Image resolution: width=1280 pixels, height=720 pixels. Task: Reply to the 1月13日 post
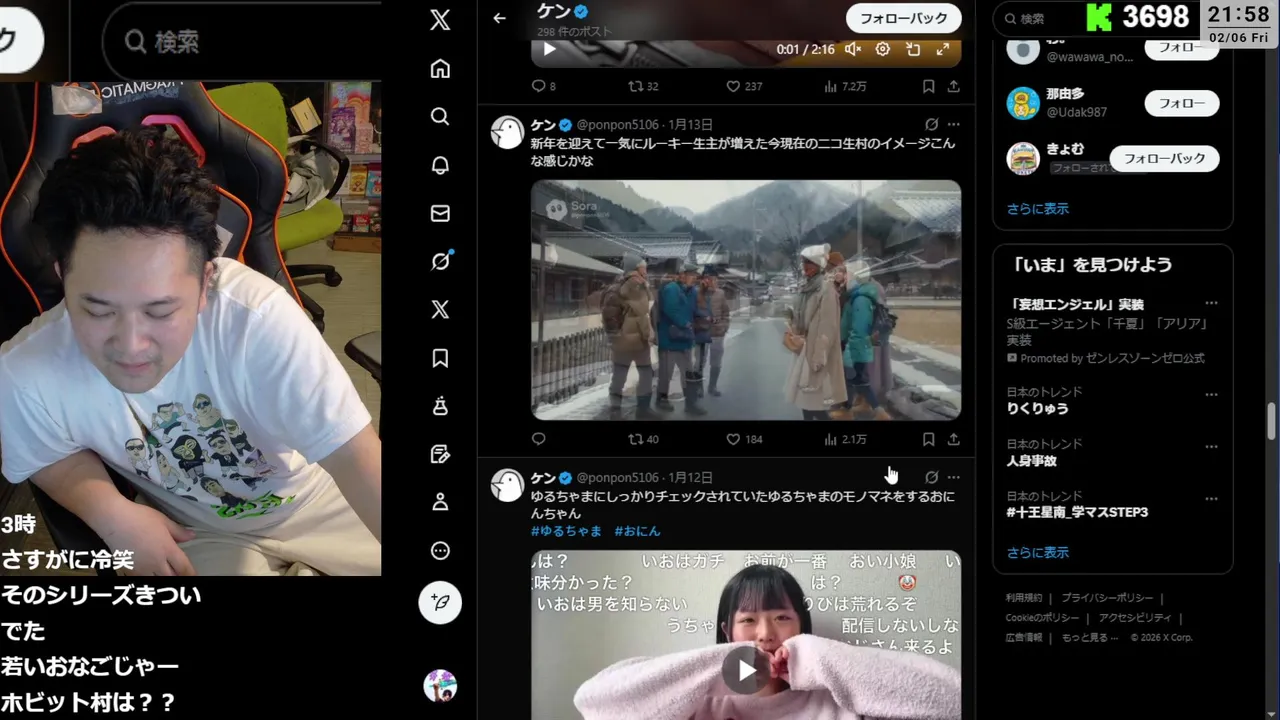pyautogui.click(x=538, y=439)
